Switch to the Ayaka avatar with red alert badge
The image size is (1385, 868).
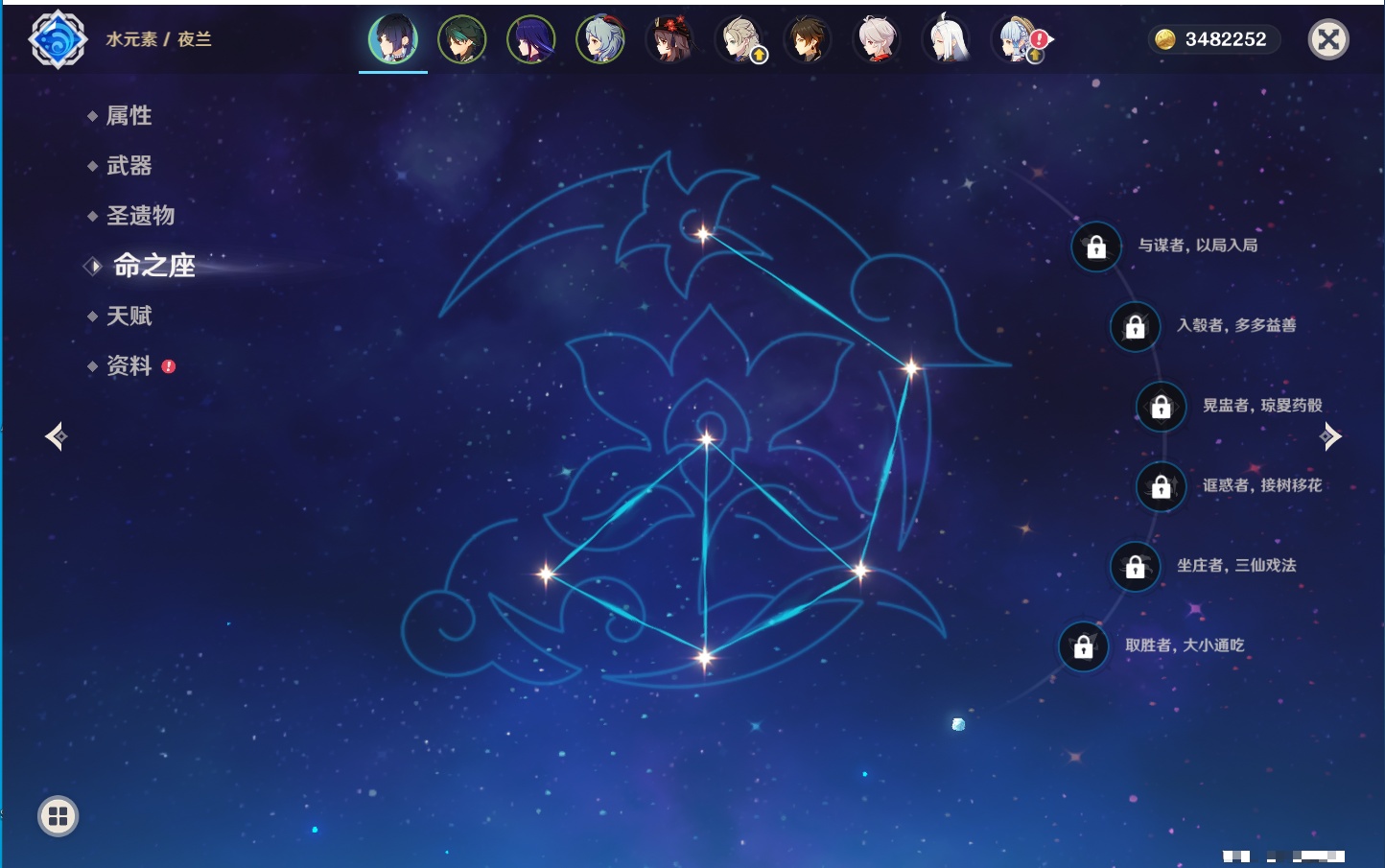1017,39
